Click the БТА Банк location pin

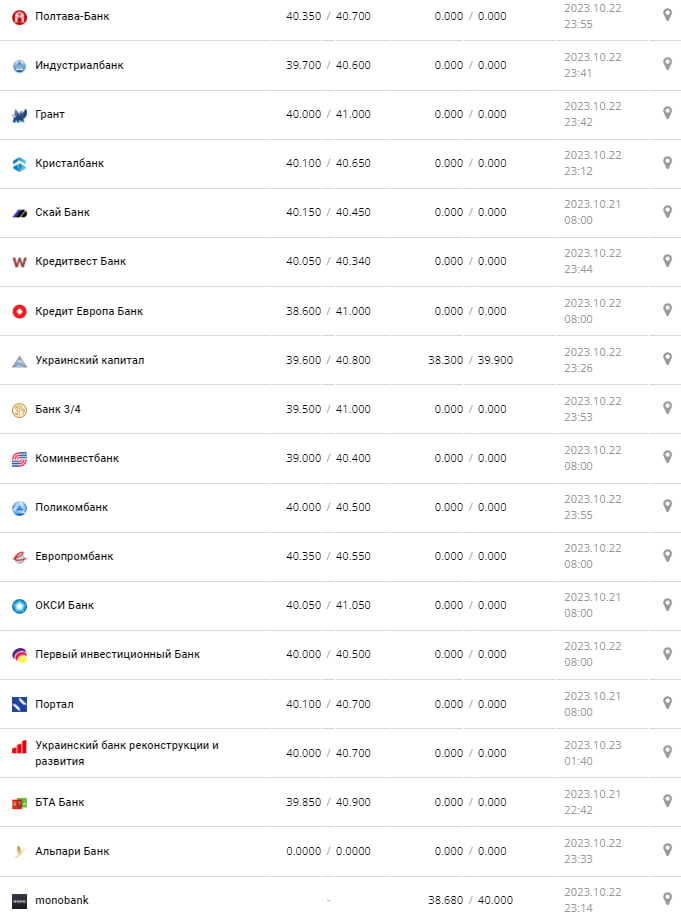[667, 800]
